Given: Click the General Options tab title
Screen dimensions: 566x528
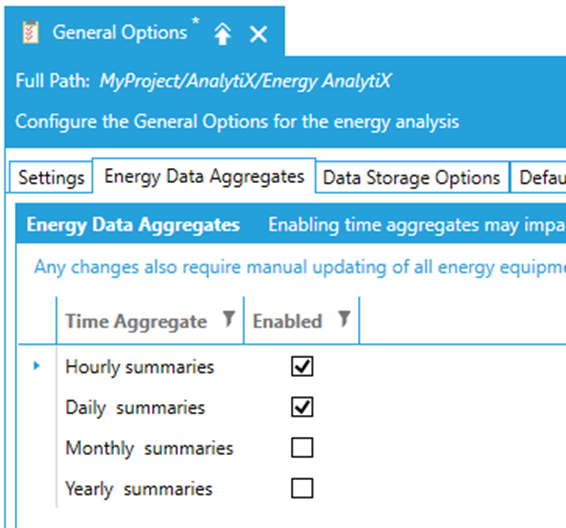Looking at the screenshot, I should coord(120,32).
